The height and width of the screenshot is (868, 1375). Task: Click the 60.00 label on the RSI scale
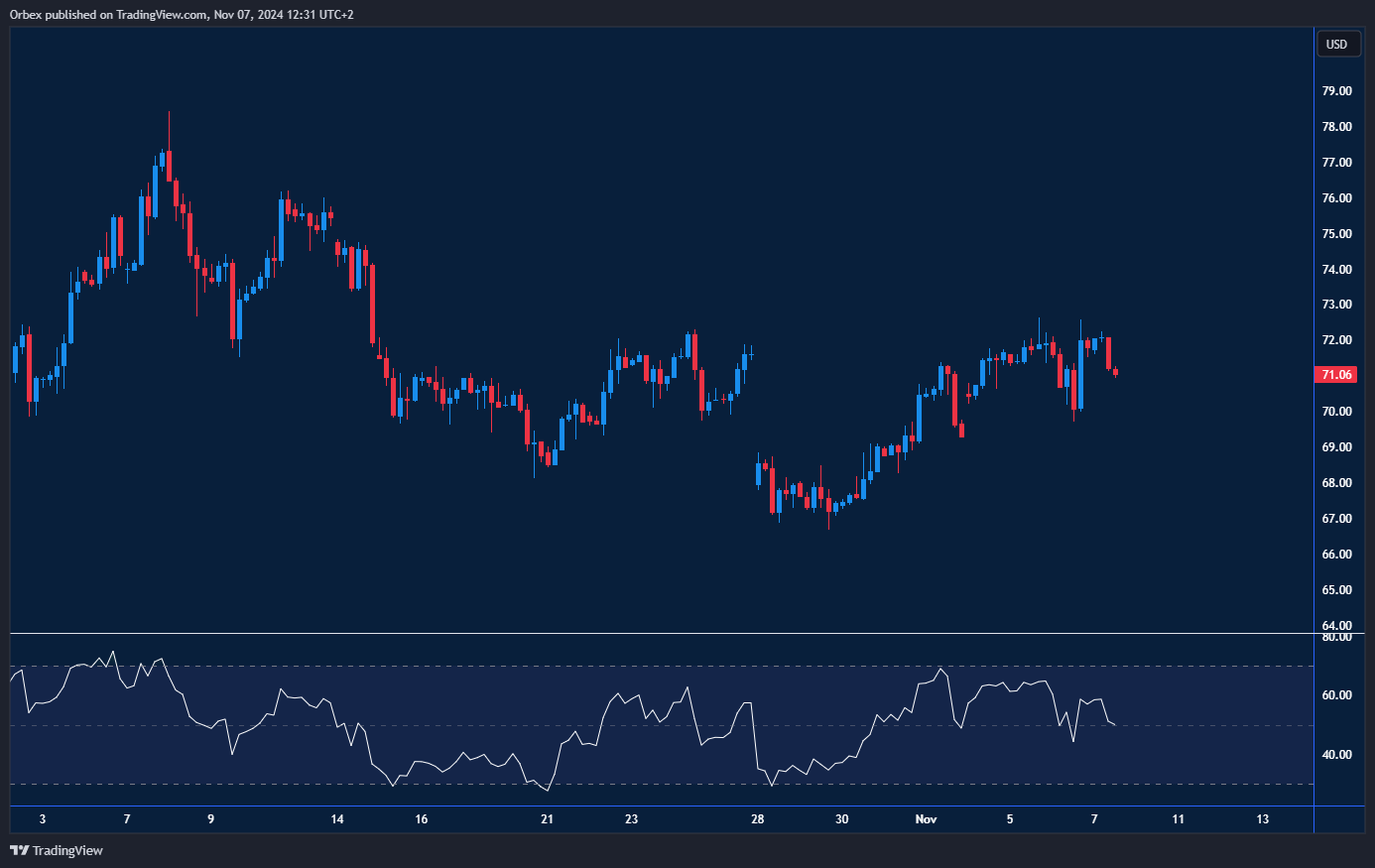(1336, 695)
